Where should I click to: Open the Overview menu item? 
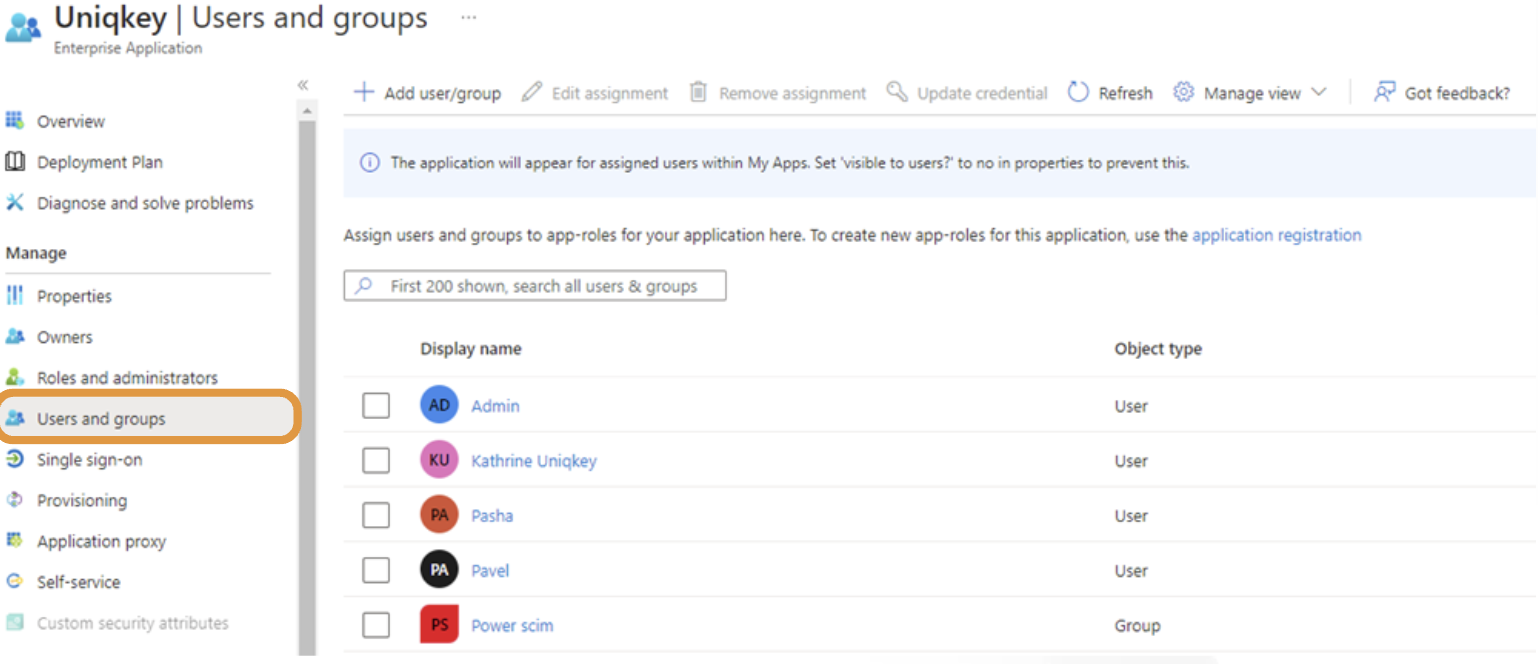pos(71,121)
